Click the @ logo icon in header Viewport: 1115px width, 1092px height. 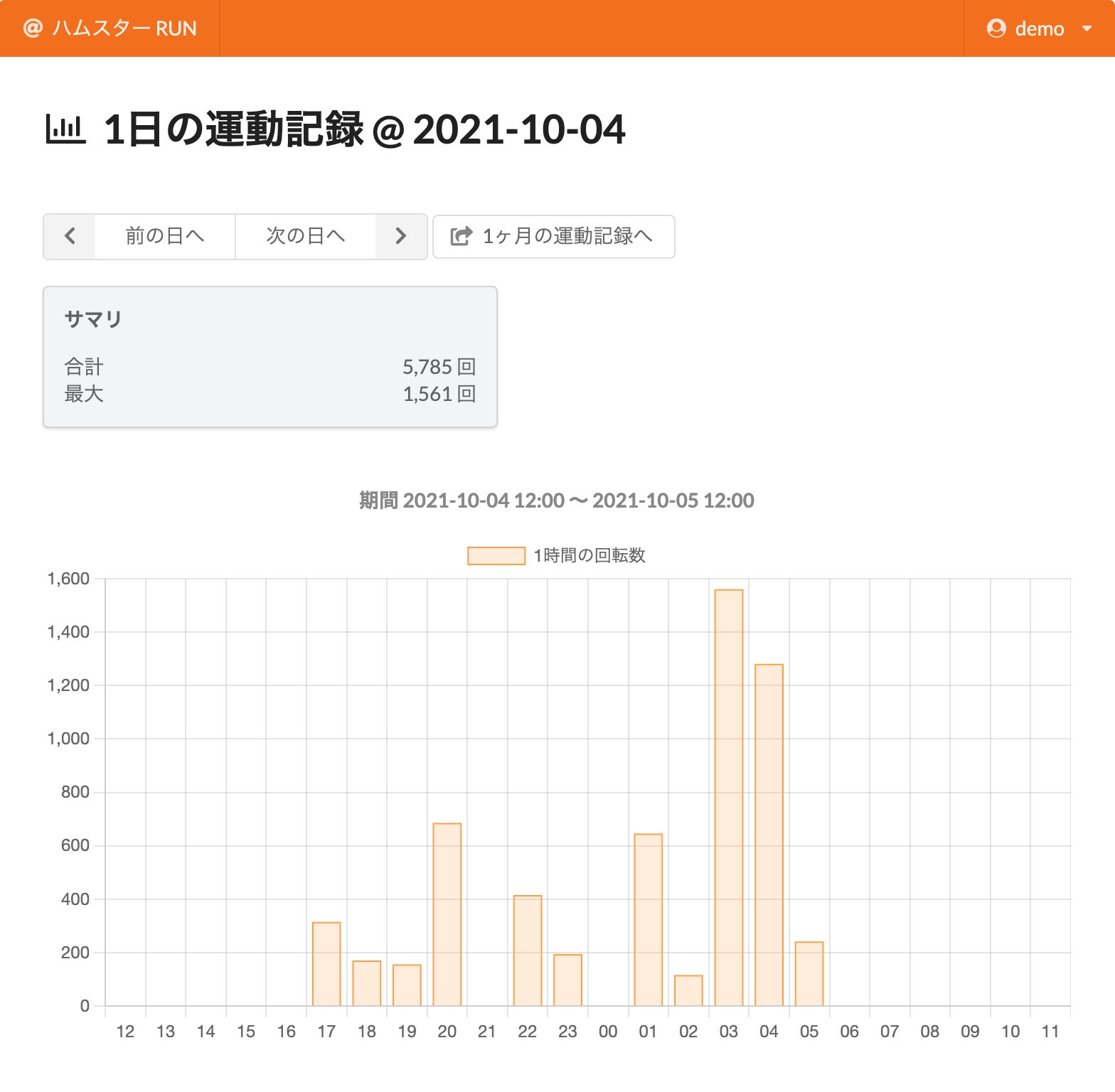point(33,28)
